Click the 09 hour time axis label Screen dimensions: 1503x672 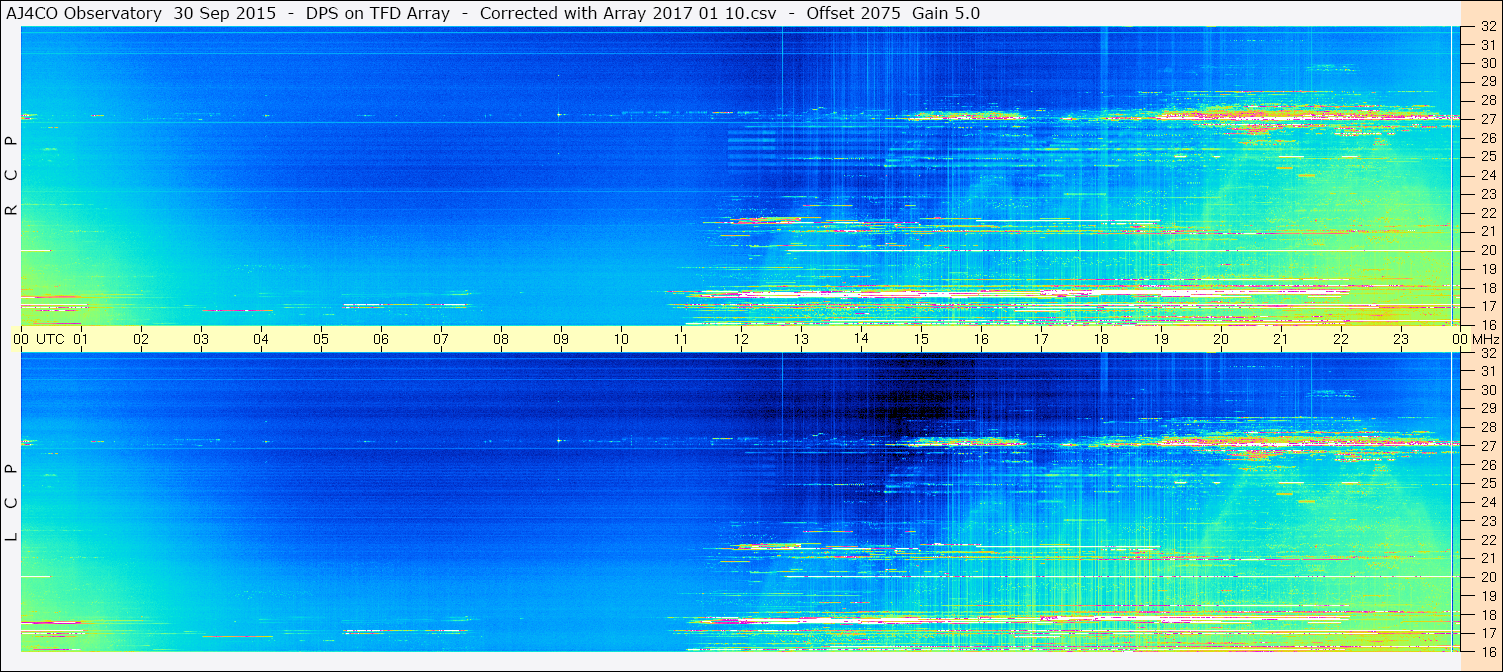pos(561,339)
